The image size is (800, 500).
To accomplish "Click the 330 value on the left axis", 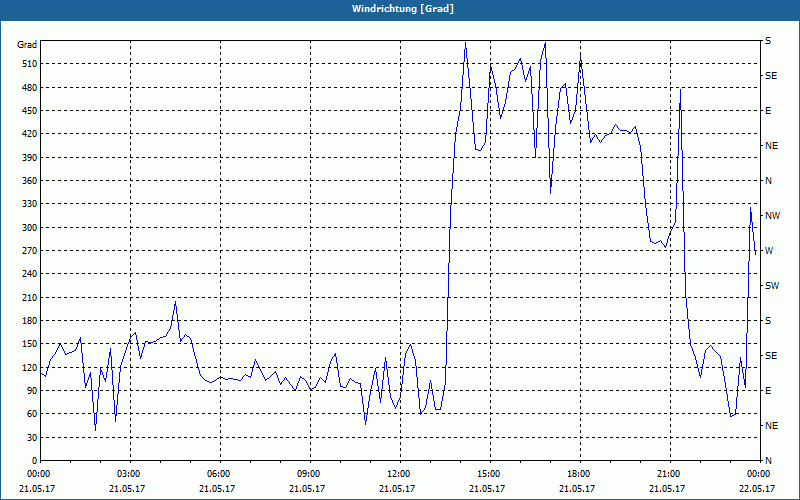I will (x=29, y=204).
